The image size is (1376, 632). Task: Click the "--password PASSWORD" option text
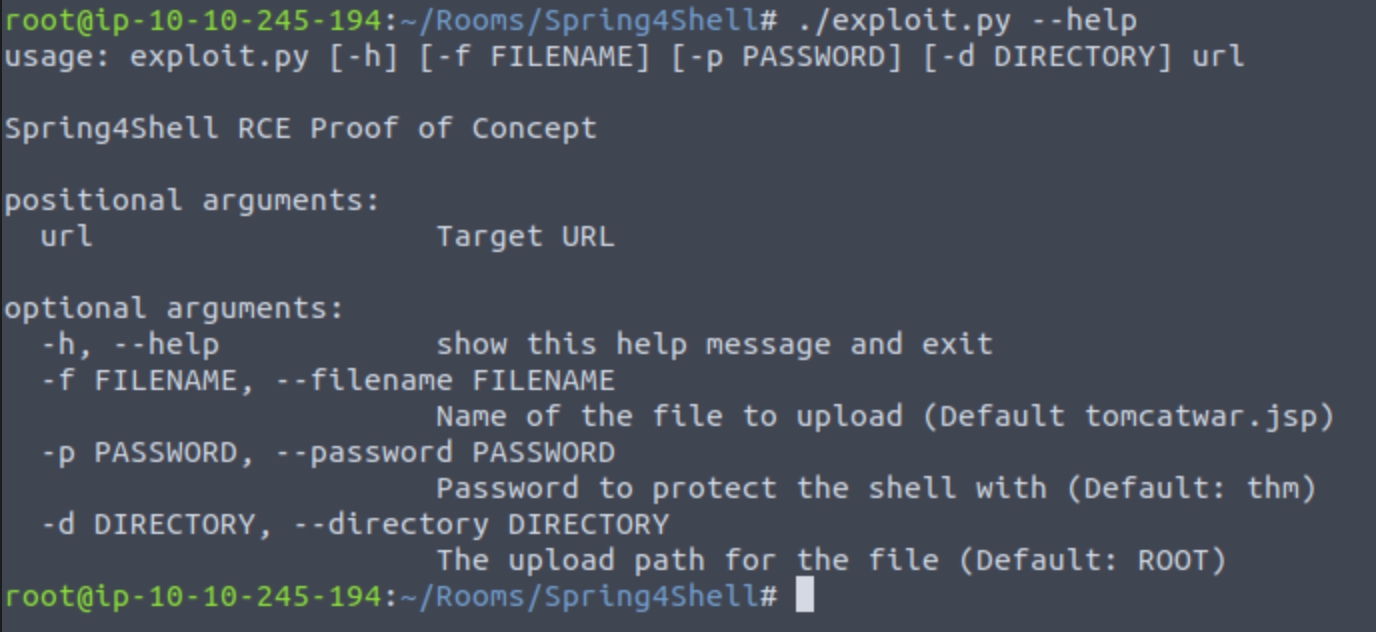445,452
